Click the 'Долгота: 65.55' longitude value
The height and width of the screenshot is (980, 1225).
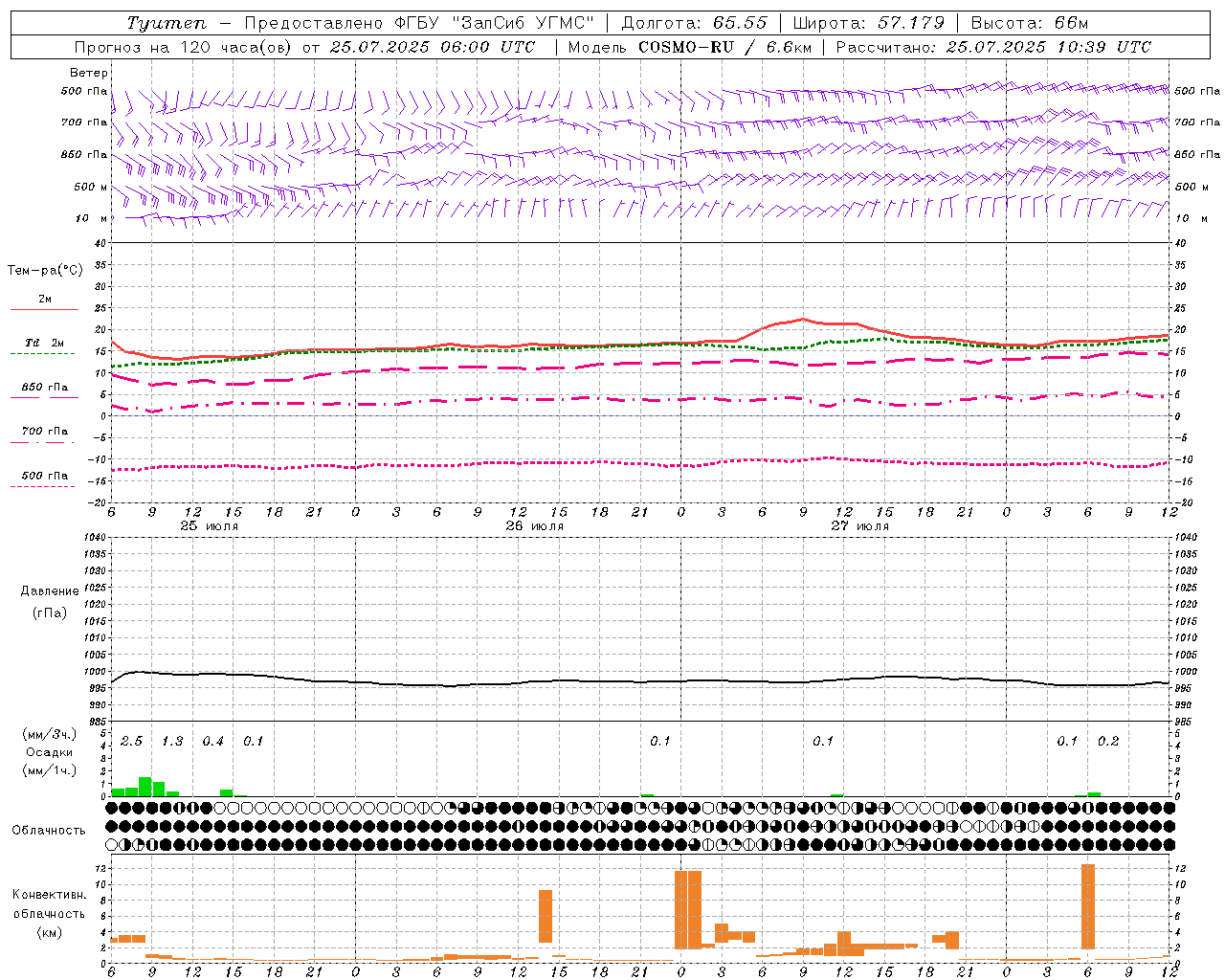click(x=695, y=23)
